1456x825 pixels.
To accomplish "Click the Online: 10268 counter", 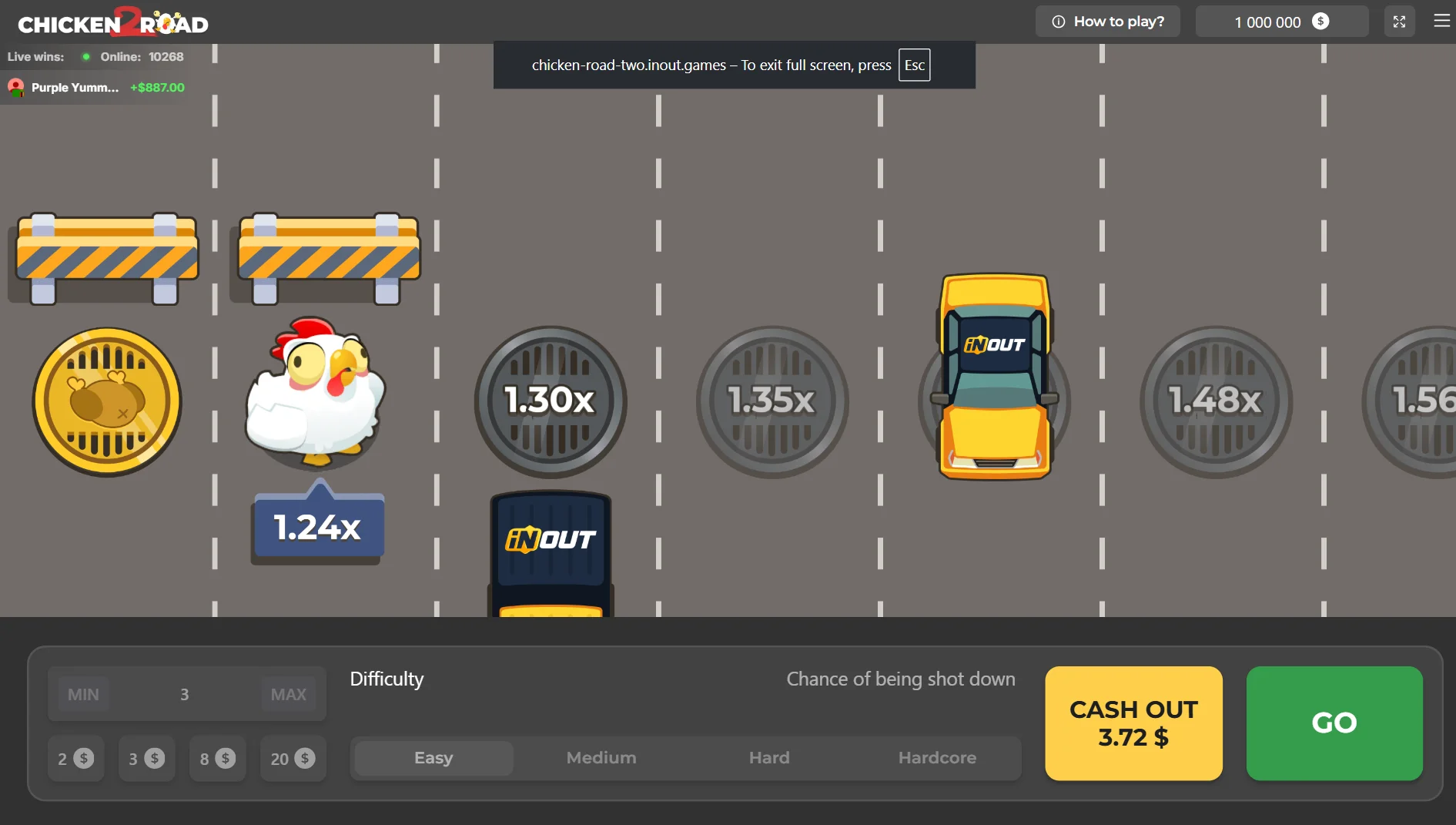I will (132, 56).
